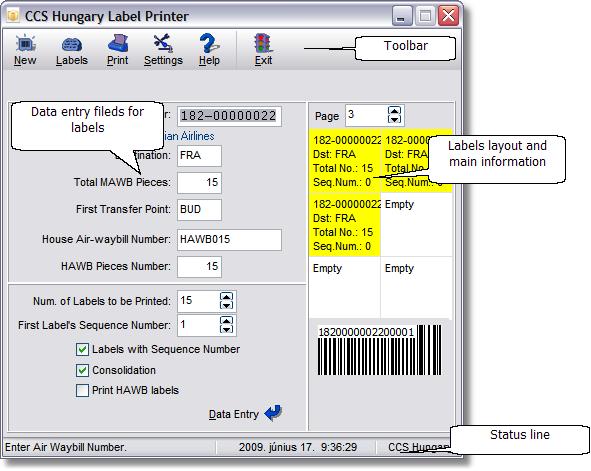Open Settings tools icon
The width and height of the screenshot is (591, 471).
click(163, 43)
